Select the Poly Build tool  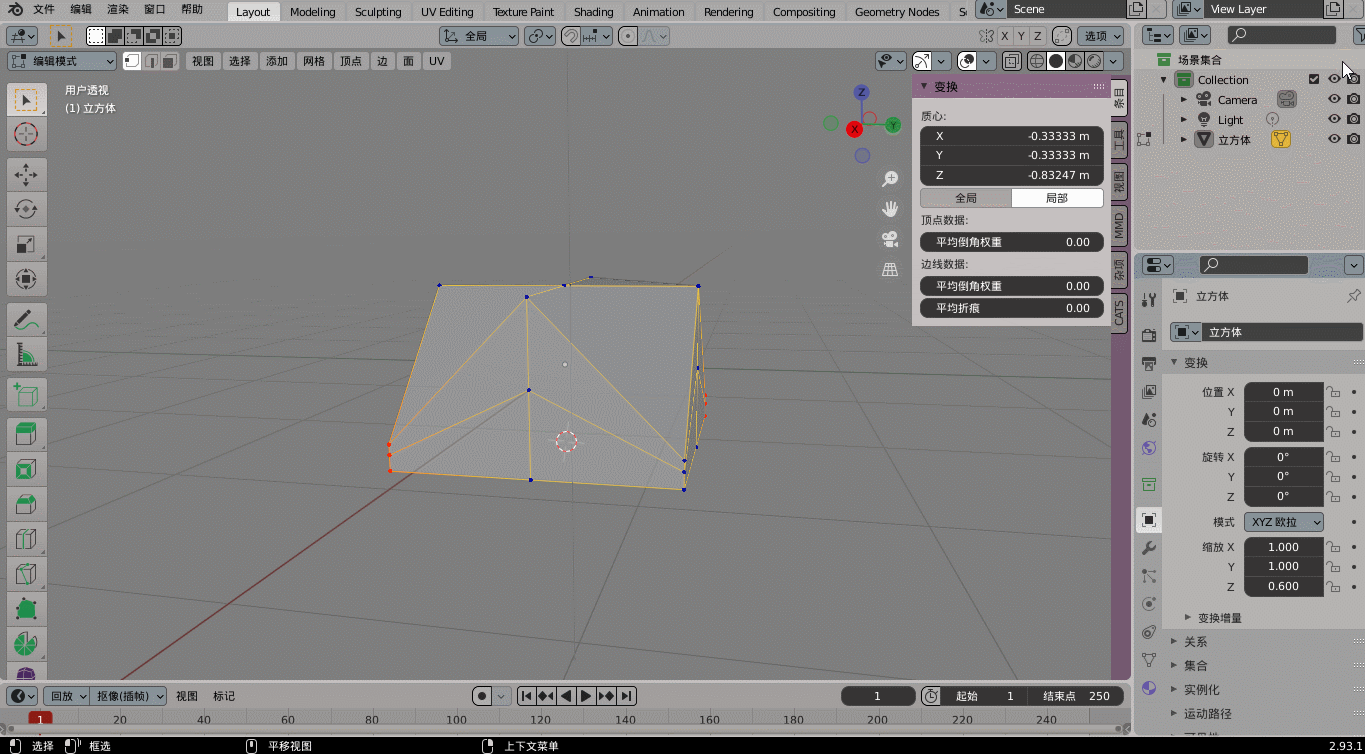tap(26, 609)
